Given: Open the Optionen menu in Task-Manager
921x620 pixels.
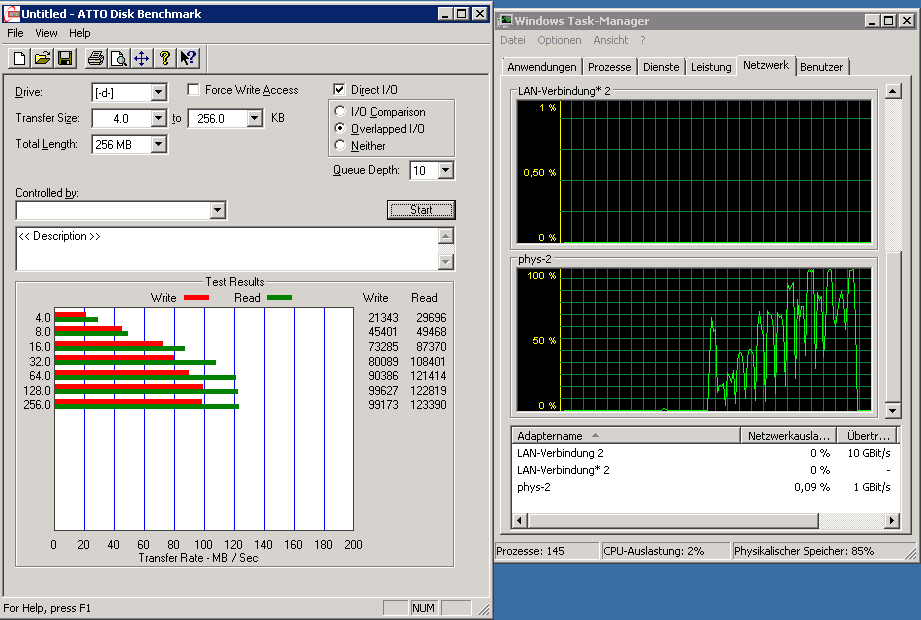Looking at the screenshot, I should (x=559, y=40).
